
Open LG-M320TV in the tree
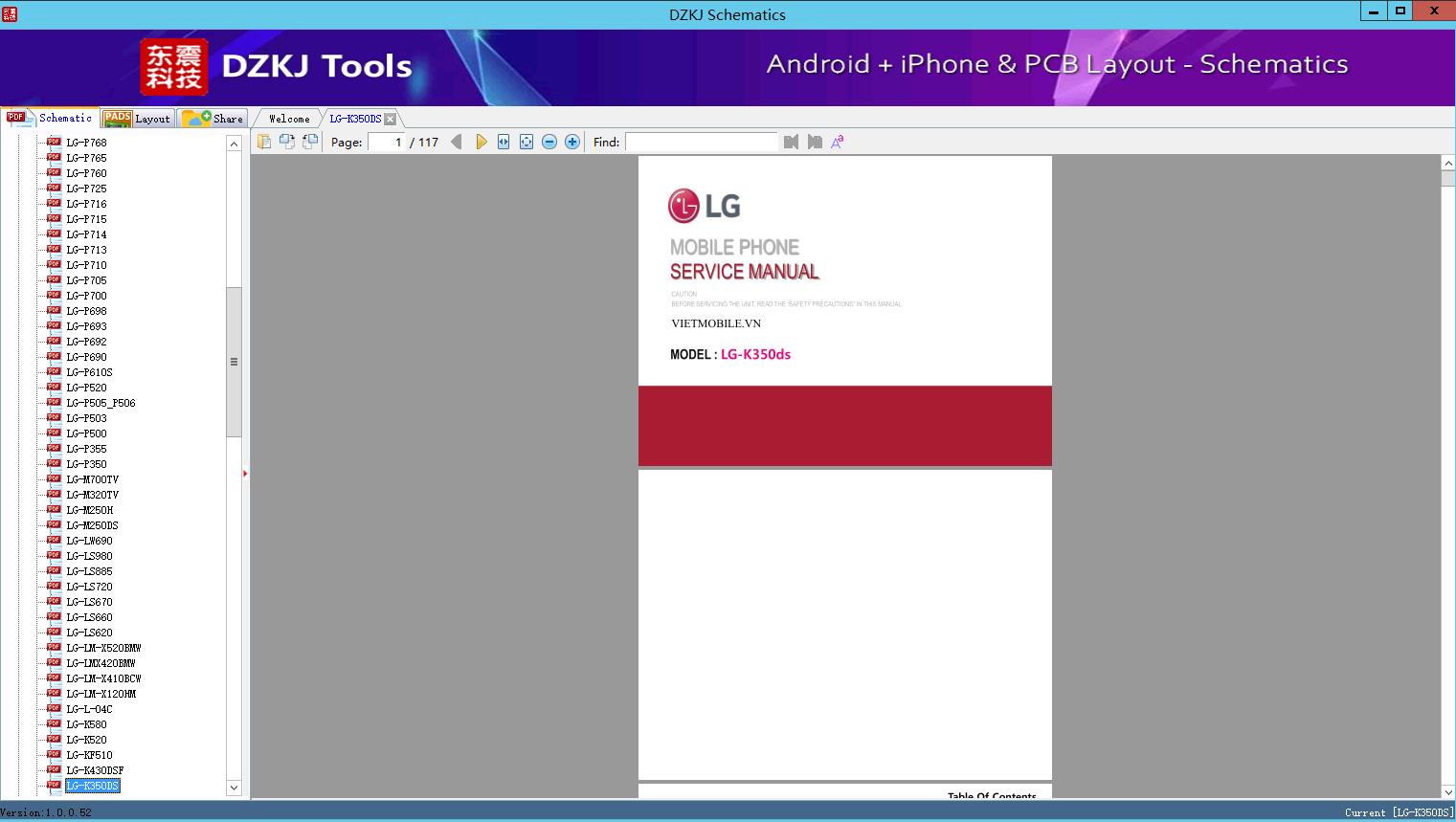(x=92, y=495)
